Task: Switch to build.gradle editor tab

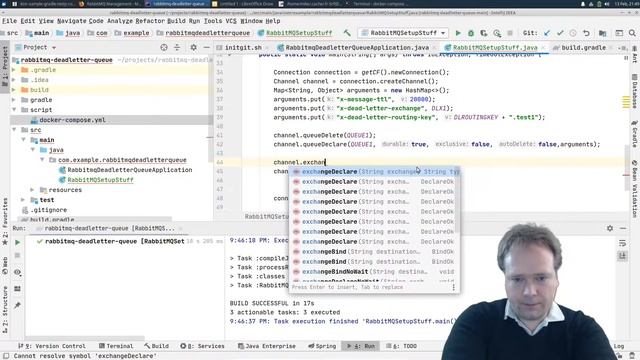Action: (583, 48)
